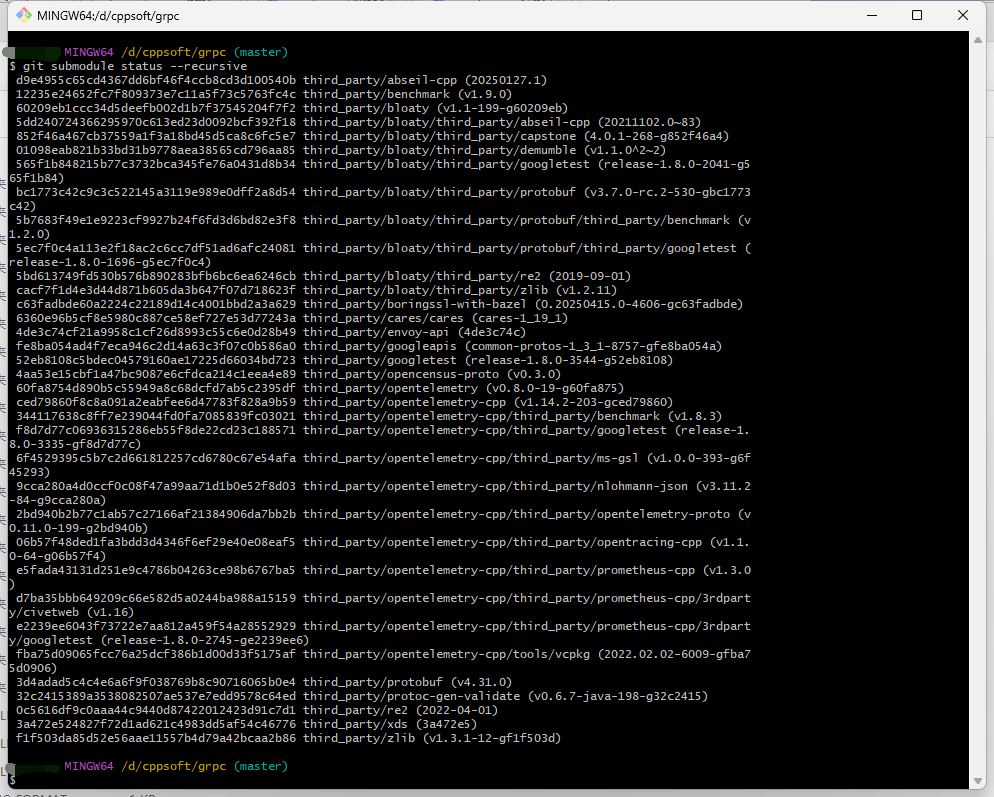Click third_party/xds (3a472e5) path
Screen dimensions: 994x797
pyautogui.click(x=355, y=723)
